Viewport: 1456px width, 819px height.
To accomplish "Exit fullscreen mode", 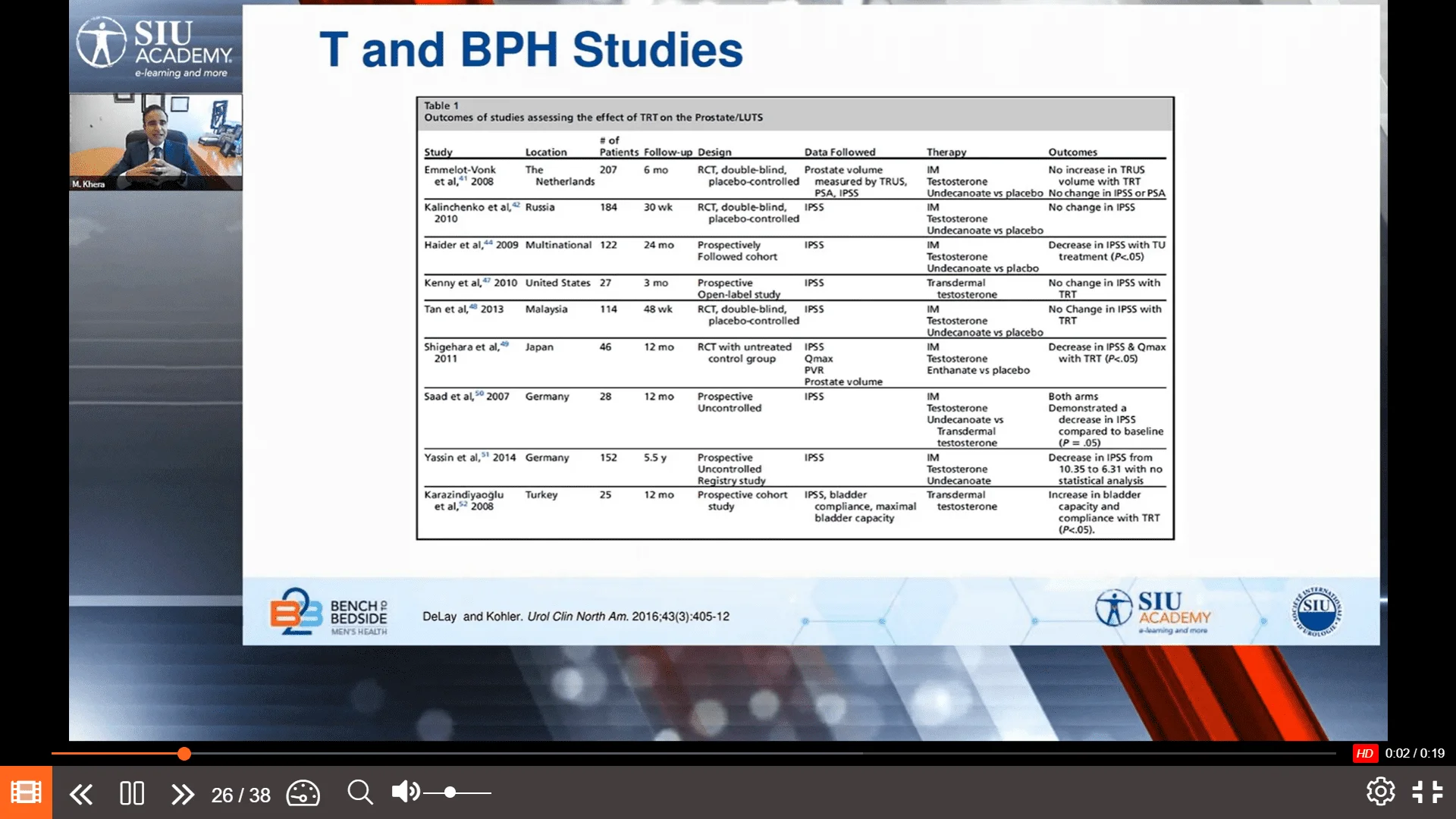I will click(x=1427, y=792).
